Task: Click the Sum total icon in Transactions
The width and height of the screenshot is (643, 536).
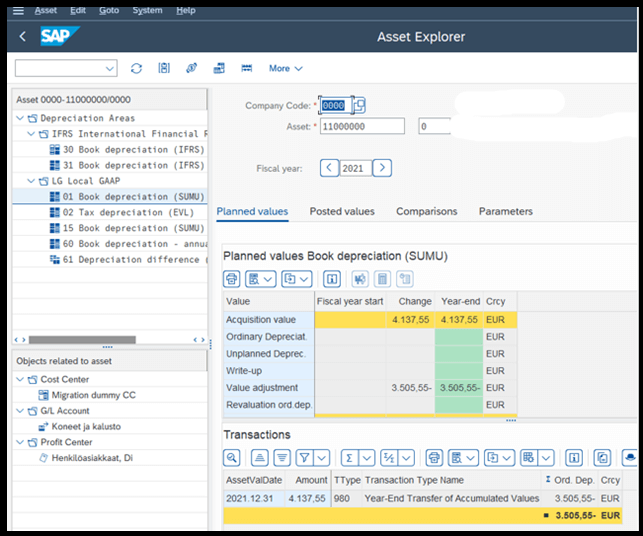Action: click(349, 458)
